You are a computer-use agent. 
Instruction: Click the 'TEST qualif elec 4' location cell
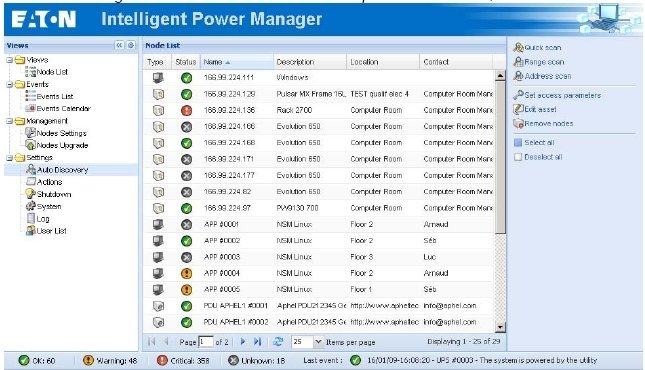click(379, 94)
